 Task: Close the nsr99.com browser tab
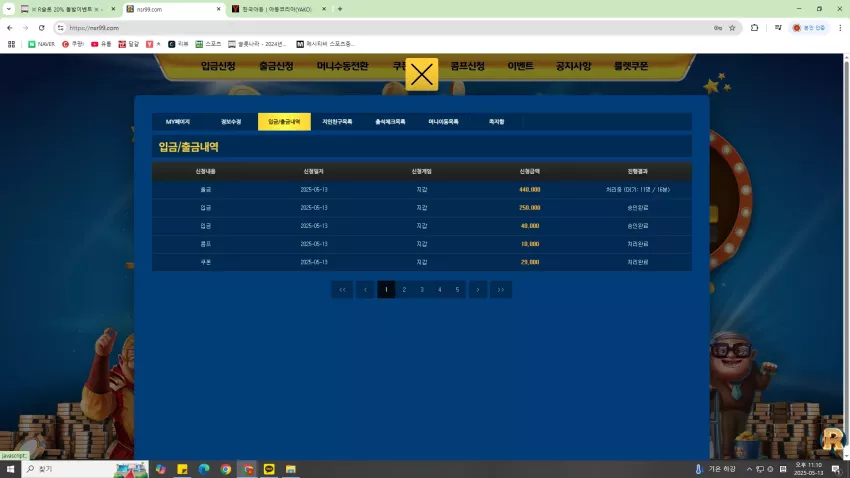coord(218,9)
